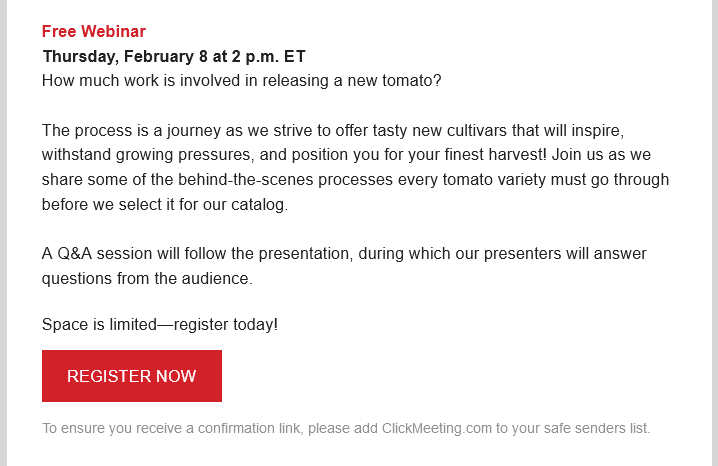The height and width of the screenshot is (466, 718).
Task: Click the Thursday, February 8 date line
Action: pyautogui.click(x=174, y=56)
